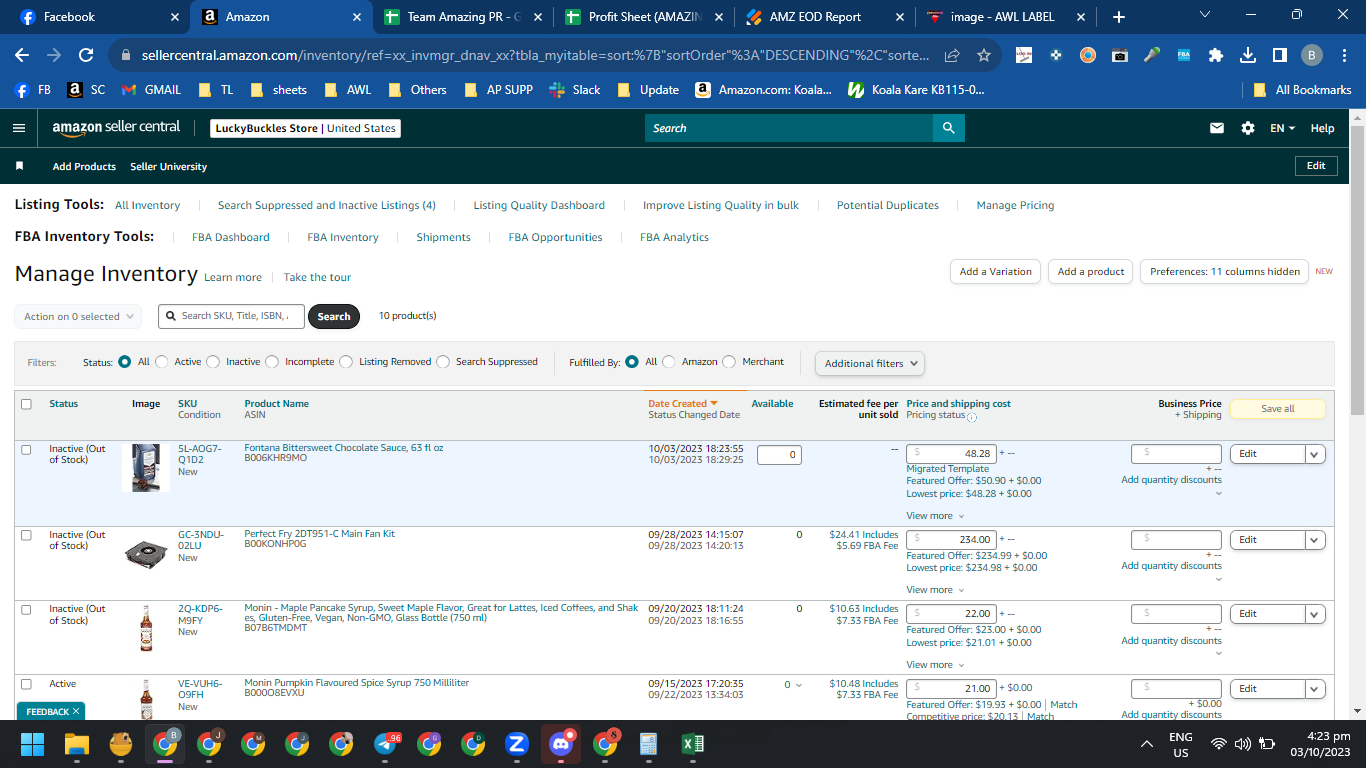Open Zoom from the taskbar

(517, 744)
